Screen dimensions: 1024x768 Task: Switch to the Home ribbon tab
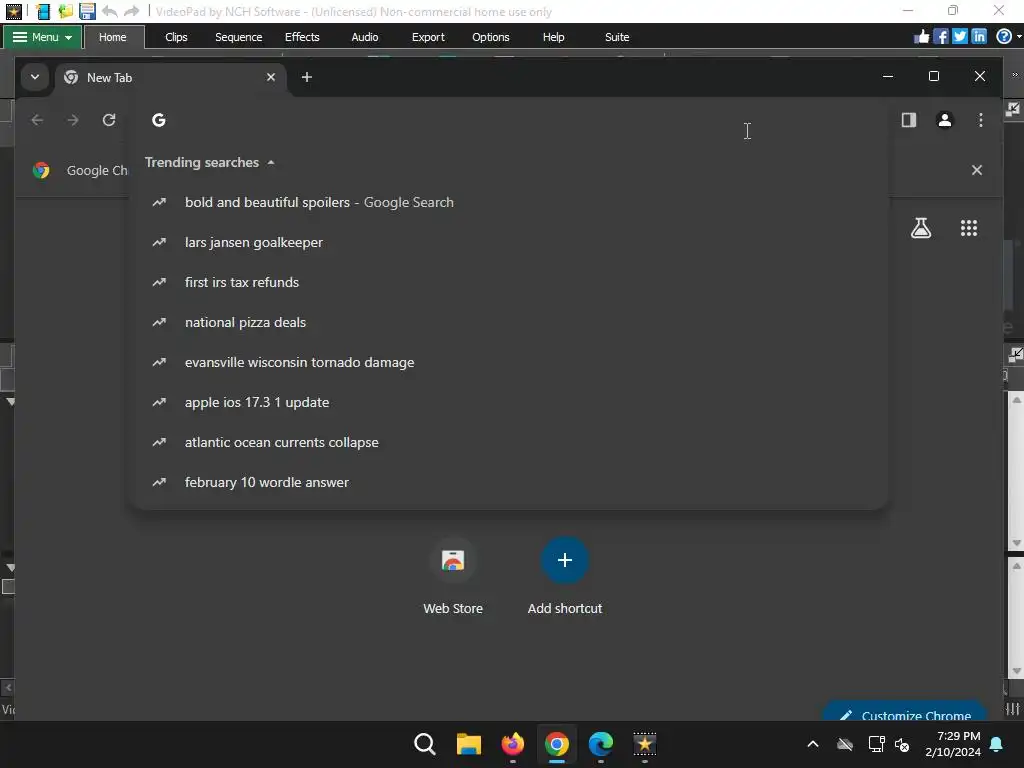112,37
